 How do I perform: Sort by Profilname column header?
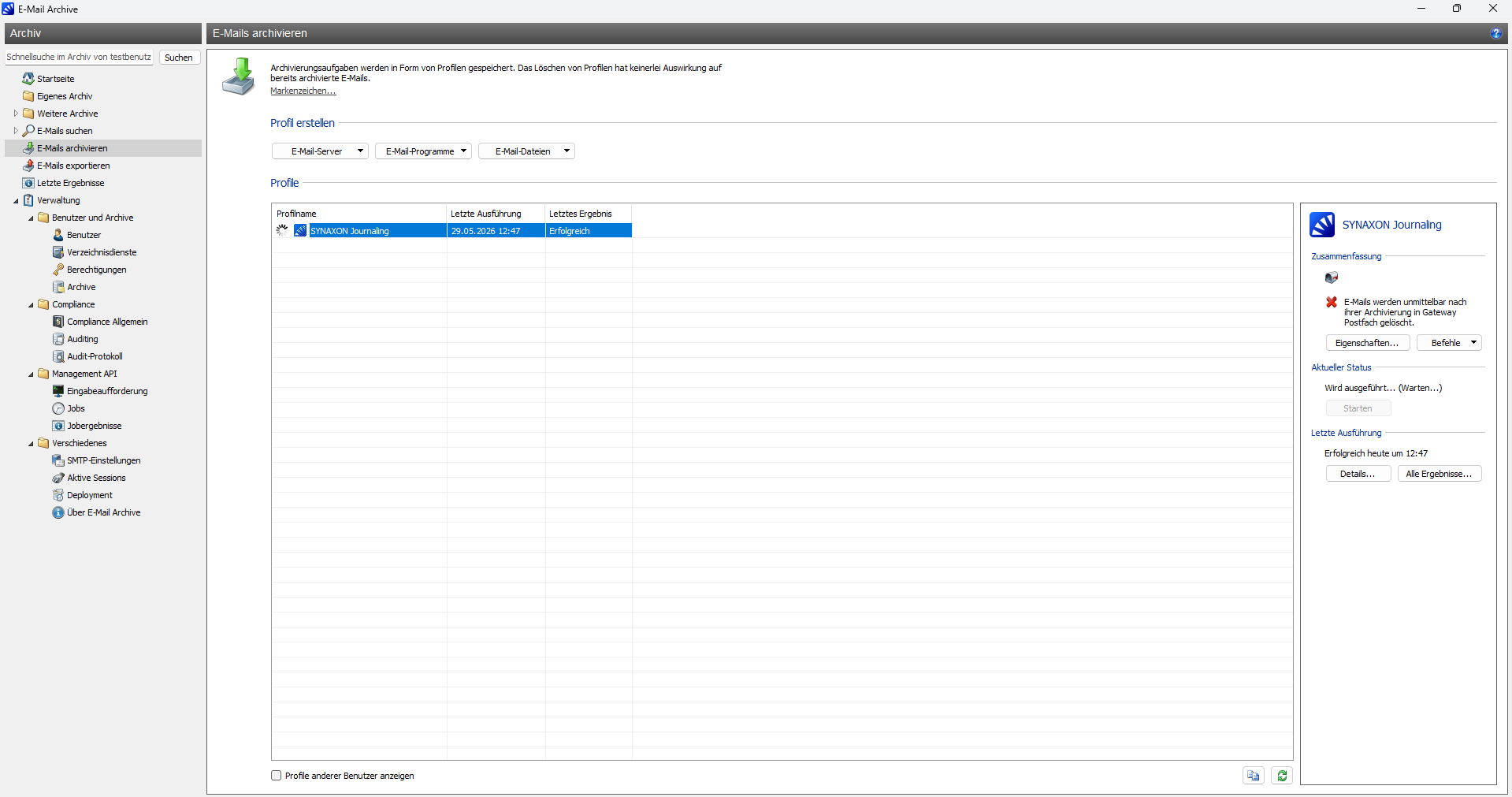359,214
